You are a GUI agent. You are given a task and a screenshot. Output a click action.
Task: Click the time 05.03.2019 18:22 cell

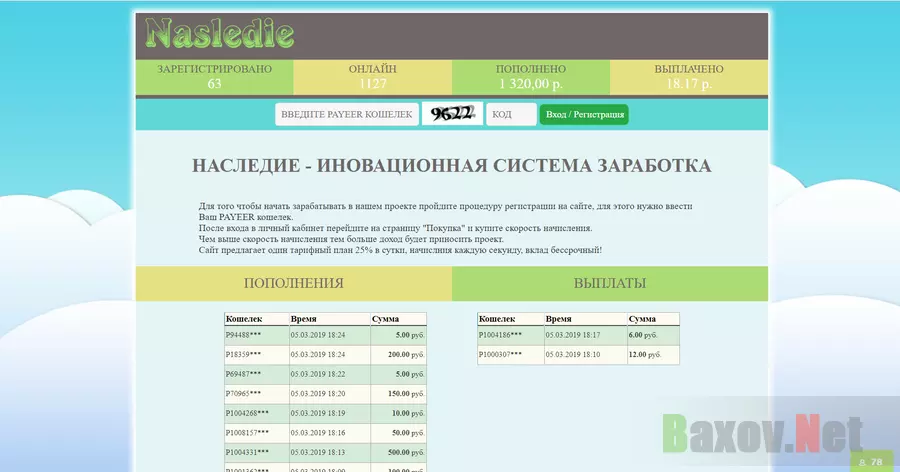[x=329, y=374]
